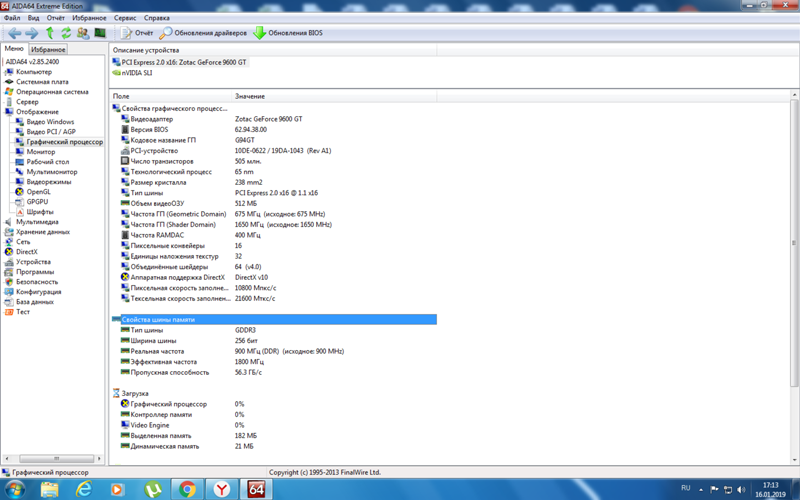Select DirectX in the tree
Screen dimensions: 800x500
coord(27,252)
